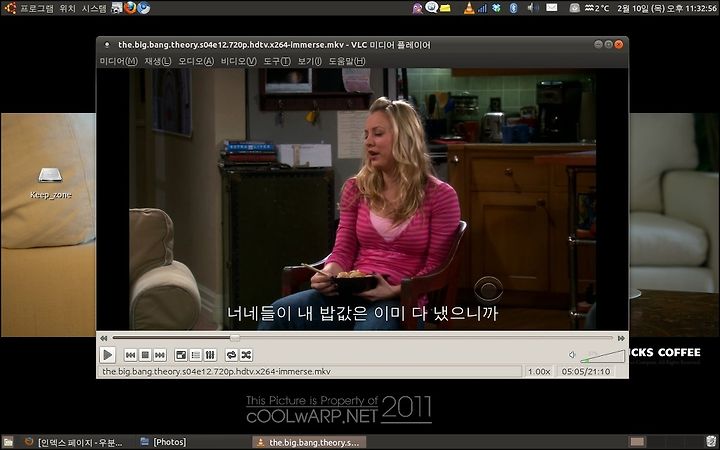Show the VLC playlist
This screenshot has height=450, width=720.
[x=196, y=355]
